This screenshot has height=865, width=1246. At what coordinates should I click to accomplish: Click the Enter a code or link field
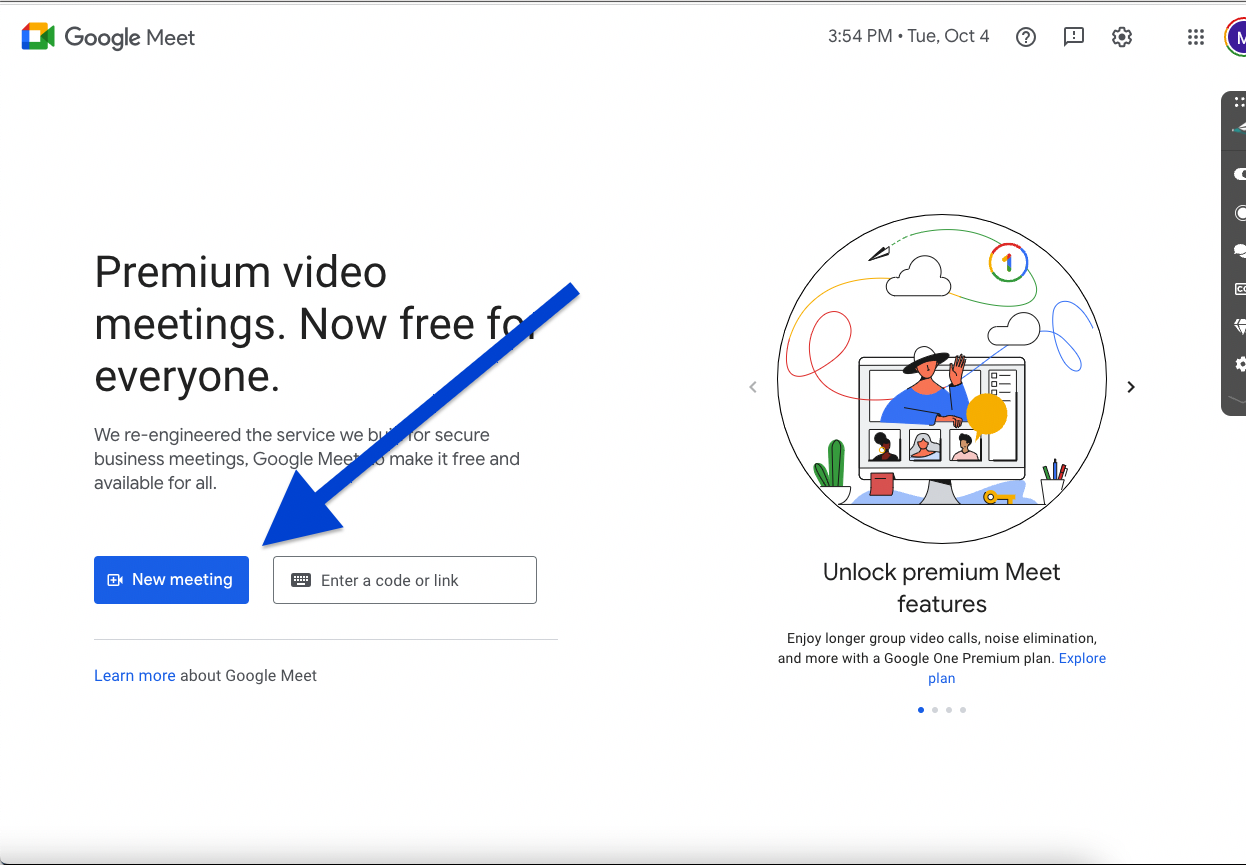(405, 580)
